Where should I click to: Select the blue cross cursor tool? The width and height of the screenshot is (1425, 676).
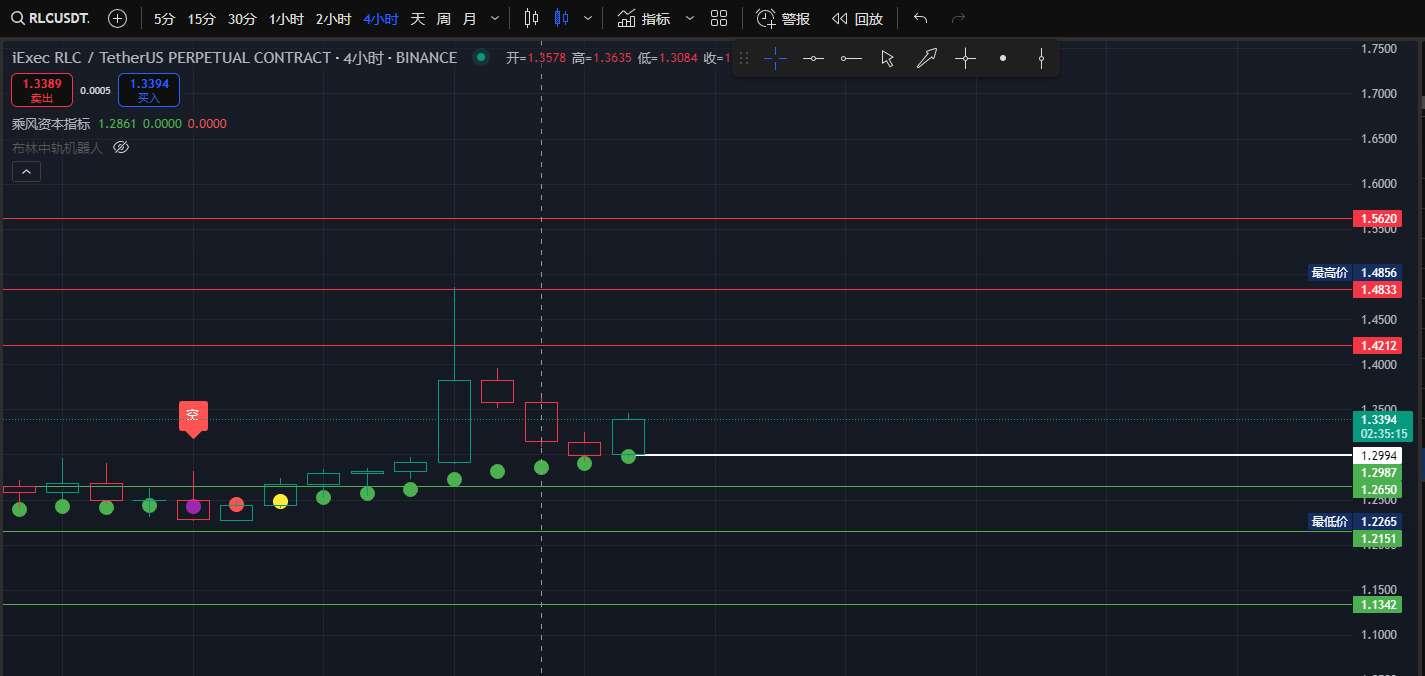point(776,59)
